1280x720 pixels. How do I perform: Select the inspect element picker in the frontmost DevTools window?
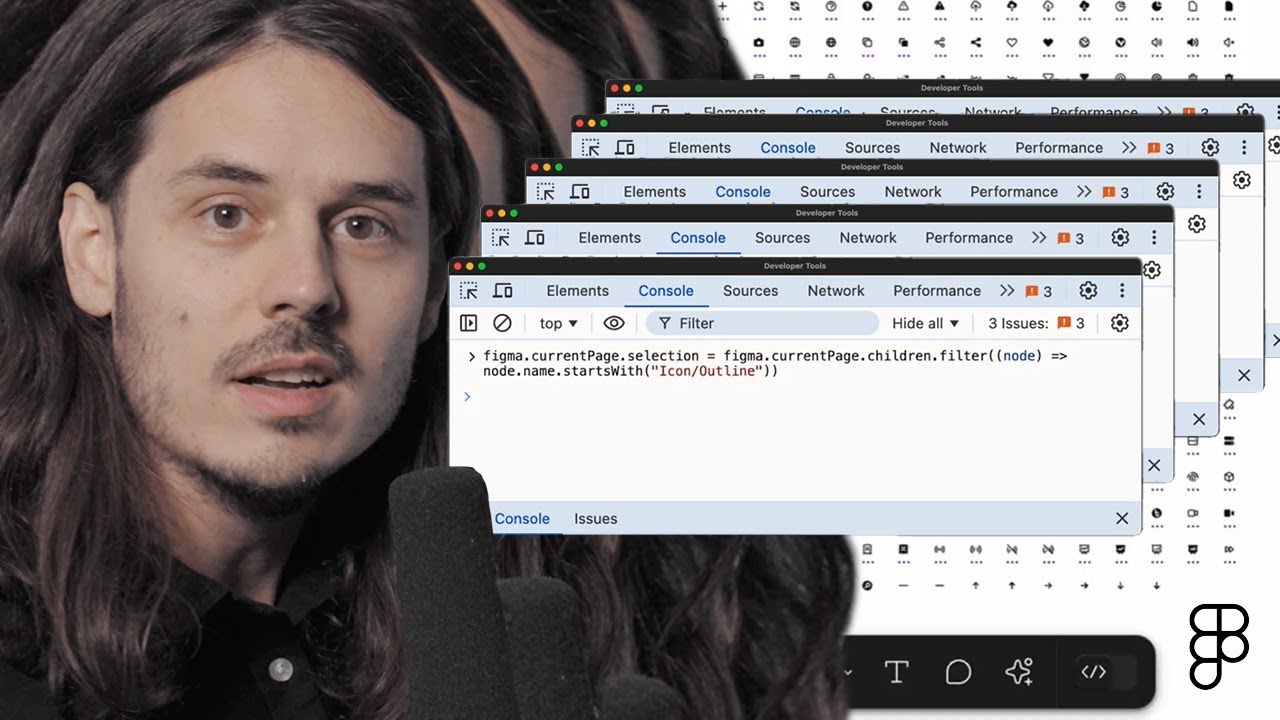(468, 291)
